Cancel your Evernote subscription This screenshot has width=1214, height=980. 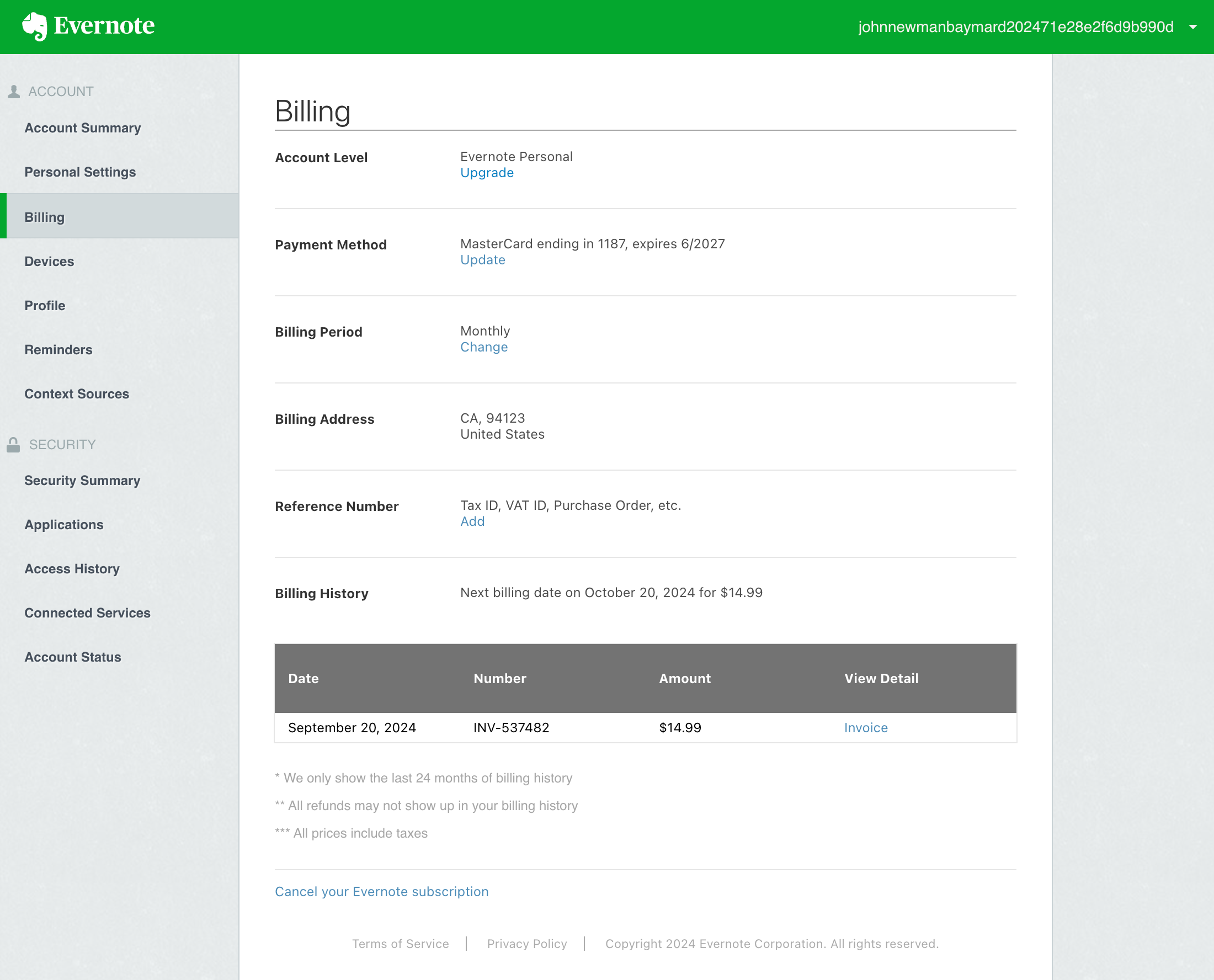(381, 891)
